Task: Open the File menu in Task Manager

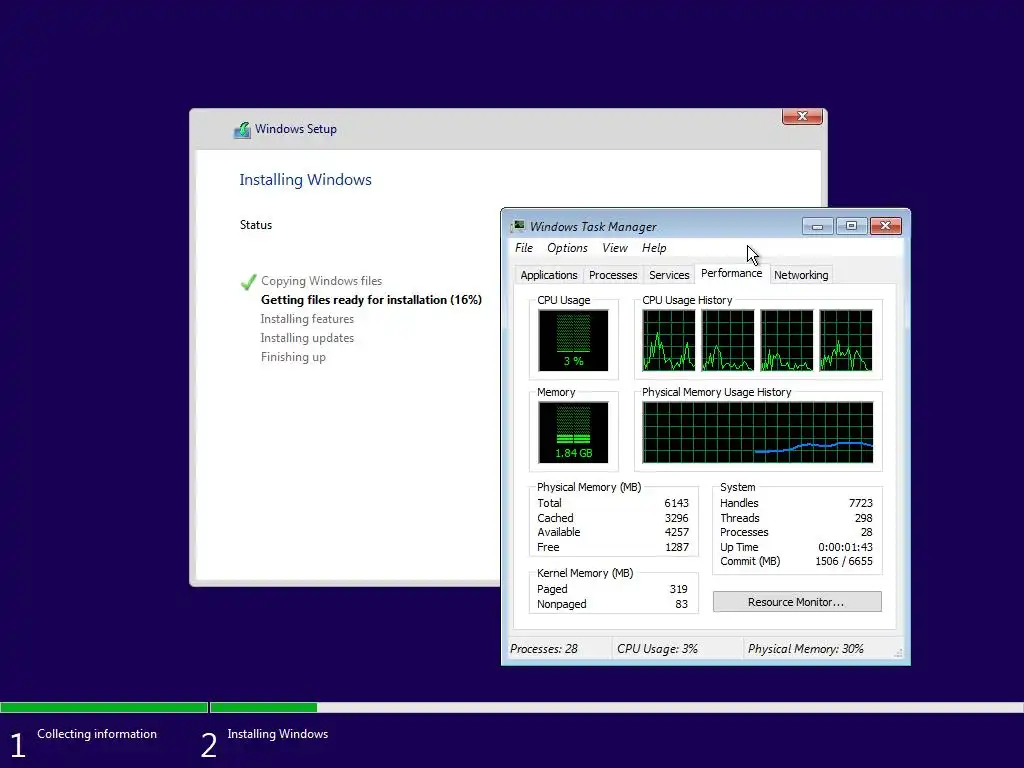Action: click(x=524, y=248)
